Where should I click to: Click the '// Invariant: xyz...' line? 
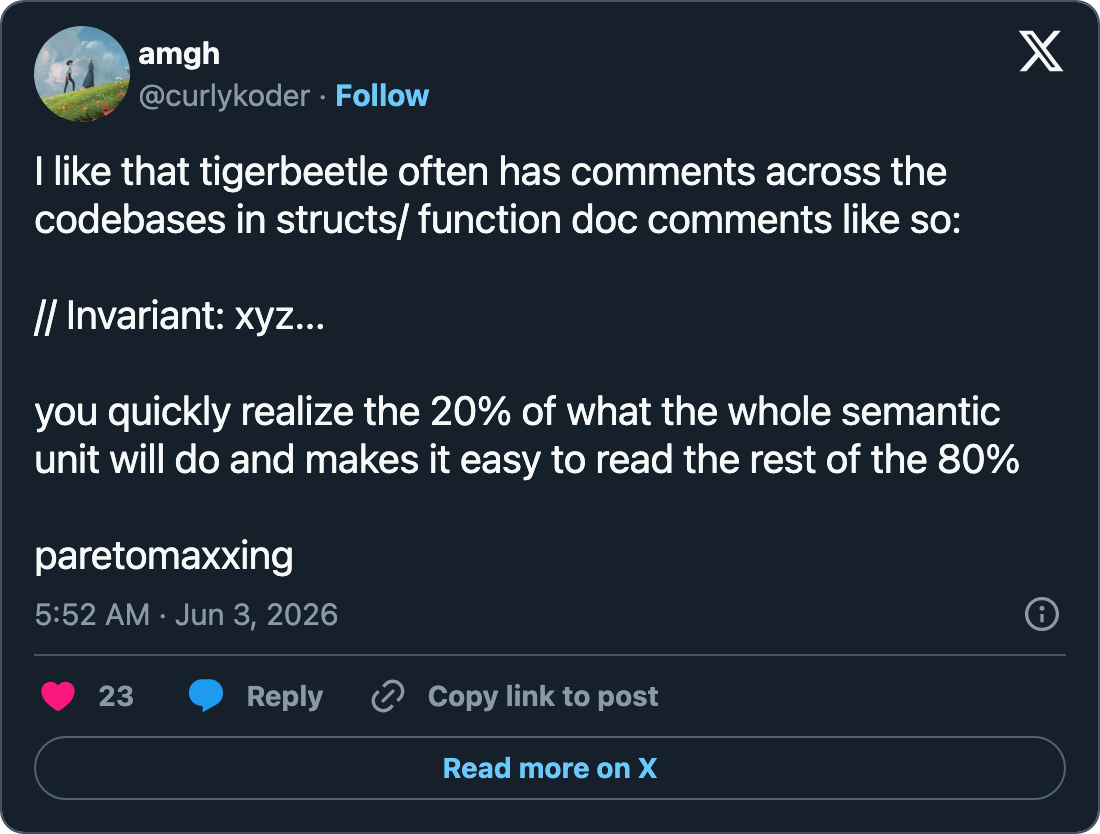pos(180,316)
